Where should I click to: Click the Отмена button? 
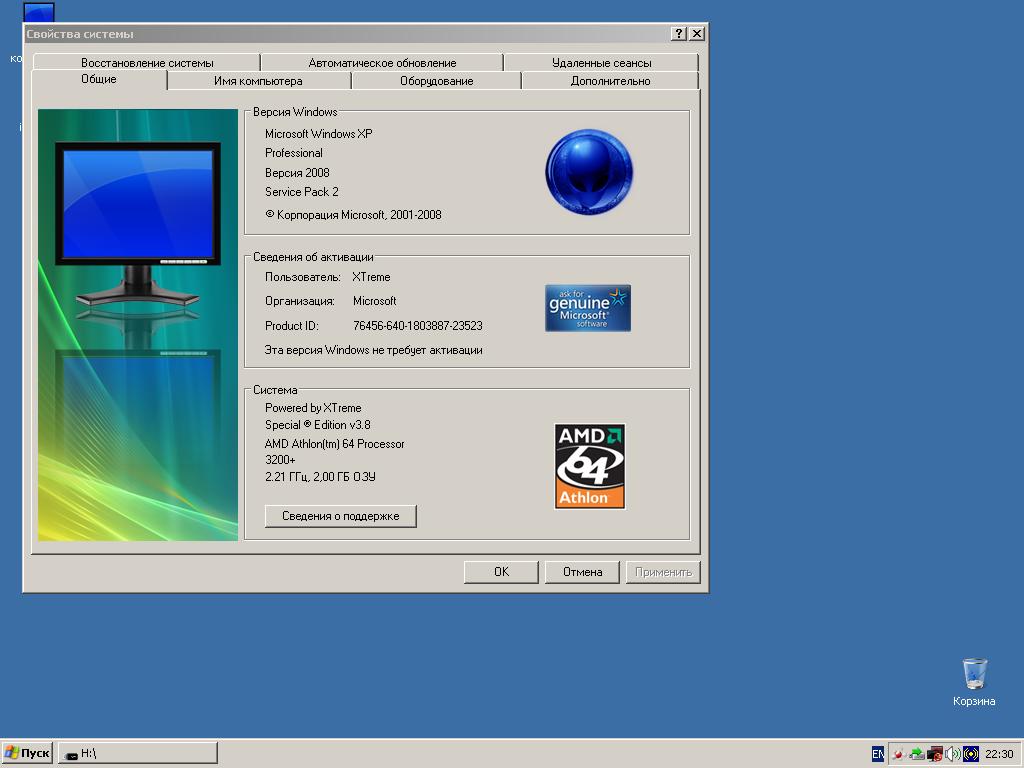coord(582,572)
